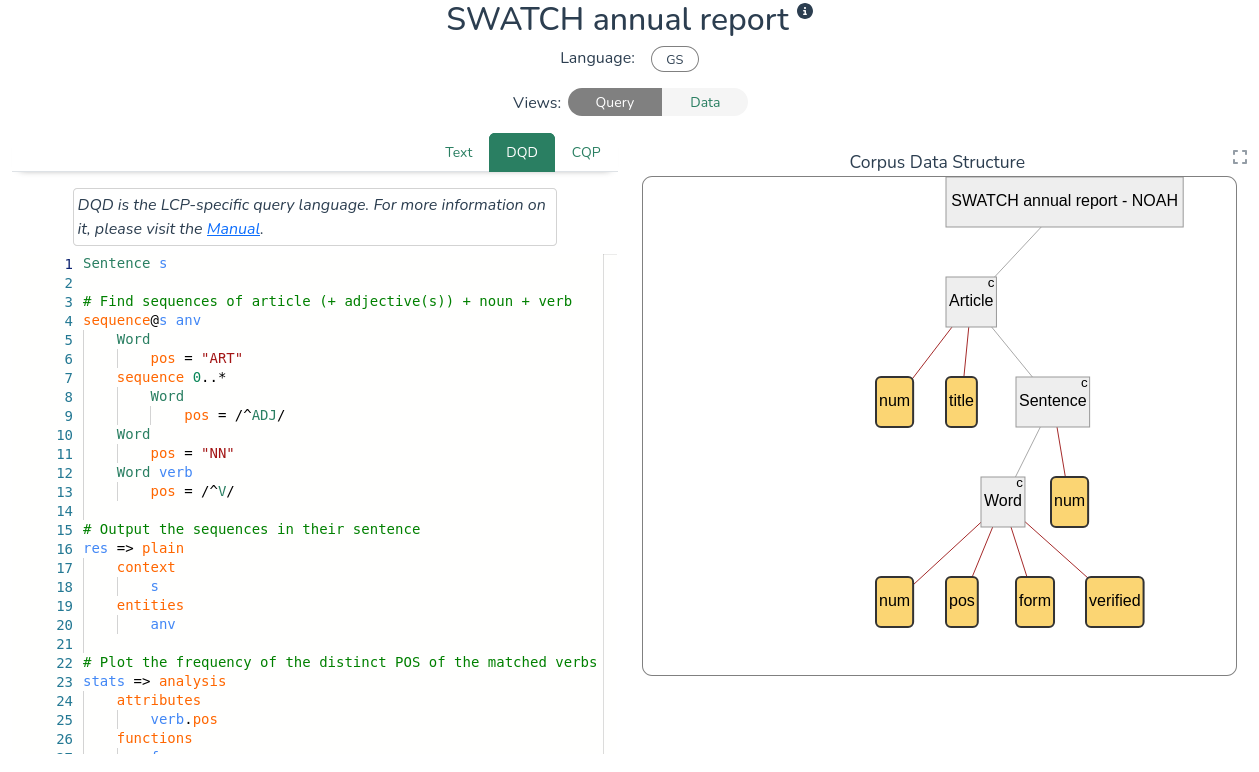Select the form attribute under Word

pyautogui.click(x=1034, y=601)
